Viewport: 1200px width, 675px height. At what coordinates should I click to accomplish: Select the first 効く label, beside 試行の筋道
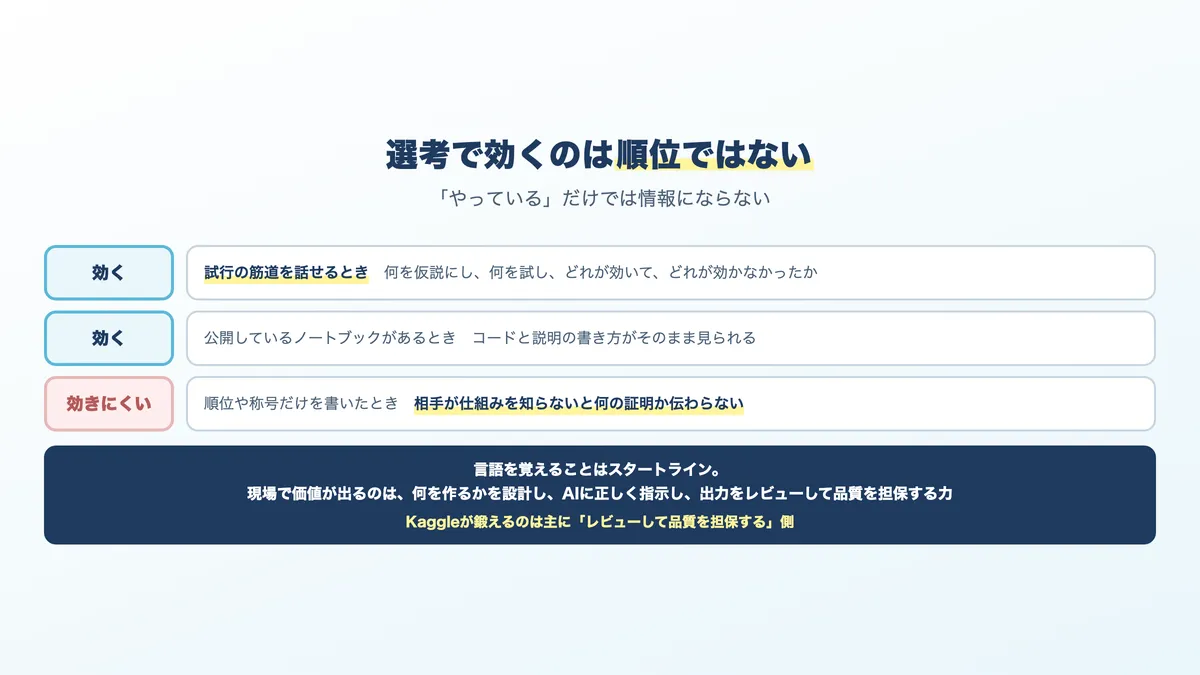pyautogui.click(x=109, y=272)
